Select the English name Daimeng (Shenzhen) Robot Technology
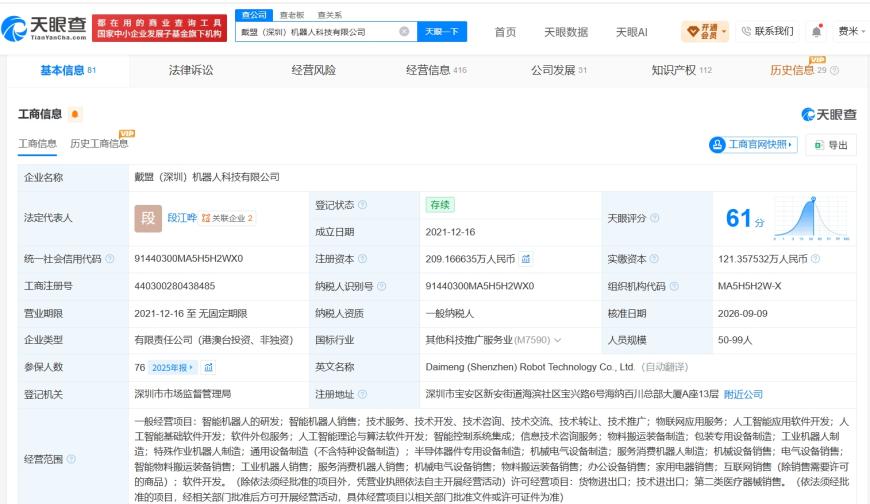 point(530,367)
